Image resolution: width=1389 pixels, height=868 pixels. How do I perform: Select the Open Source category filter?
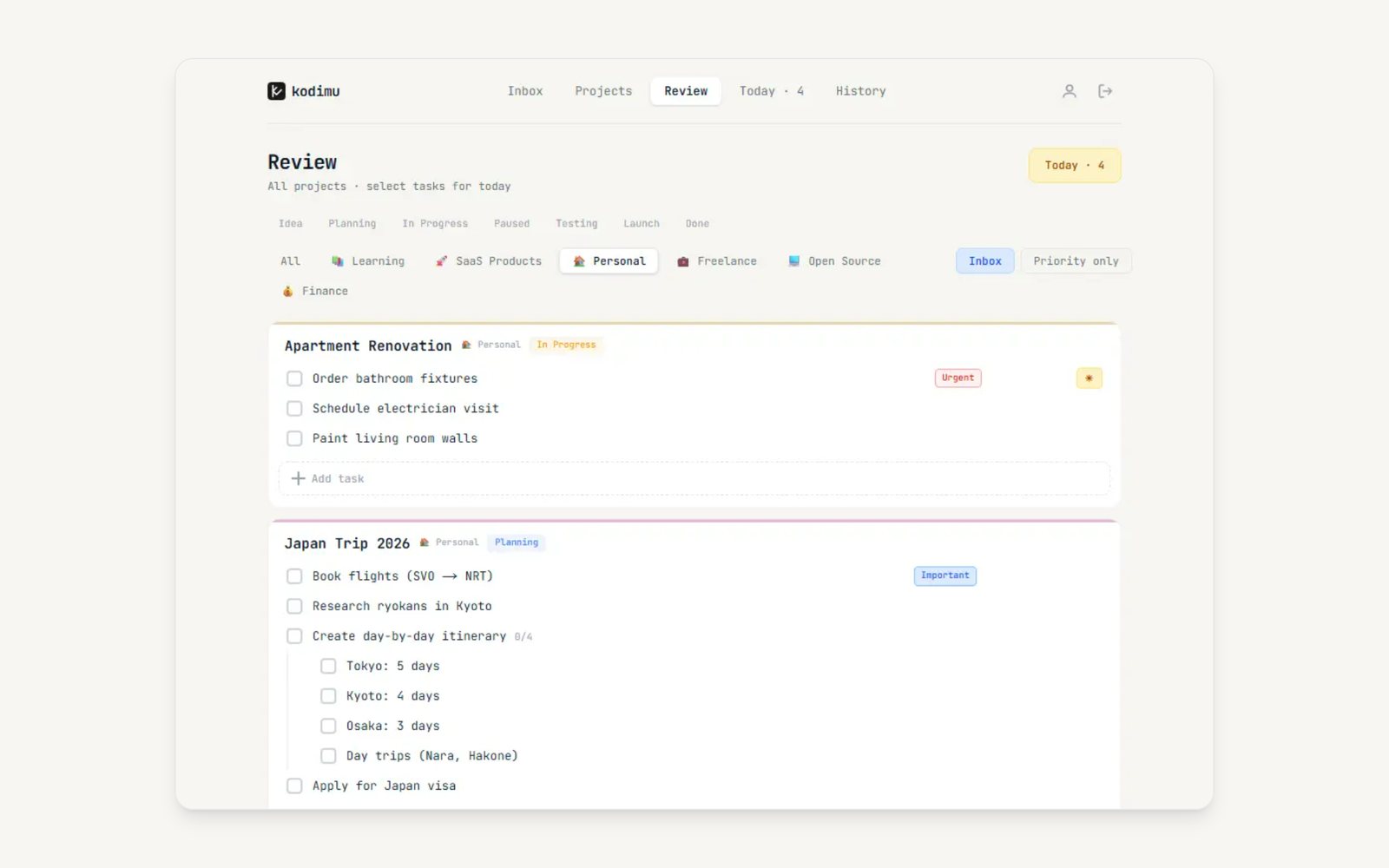(x=834, y=261)
